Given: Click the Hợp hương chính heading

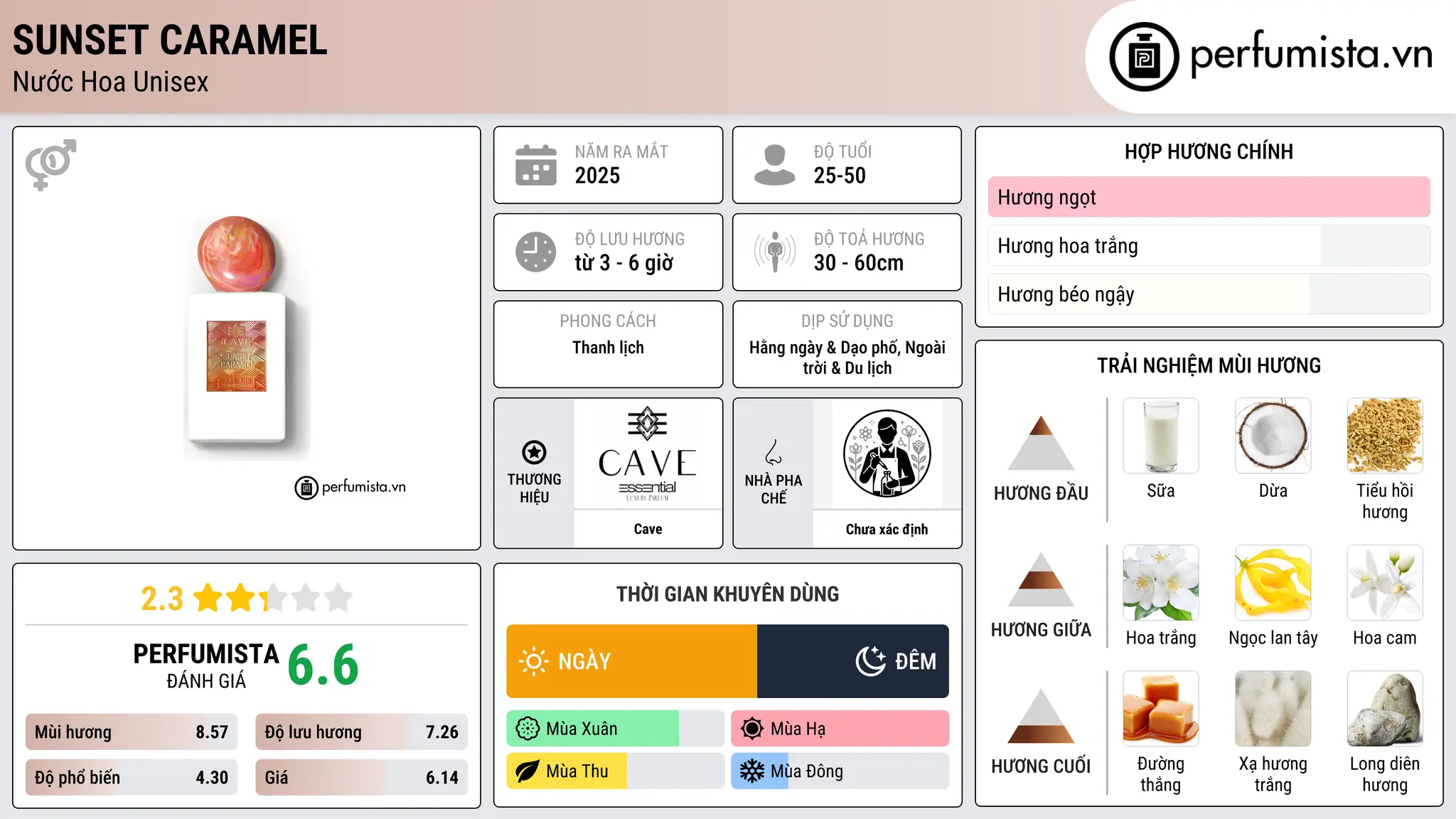Looking at the screenshot, I should pyautogui.click(x=1209, y=151).
